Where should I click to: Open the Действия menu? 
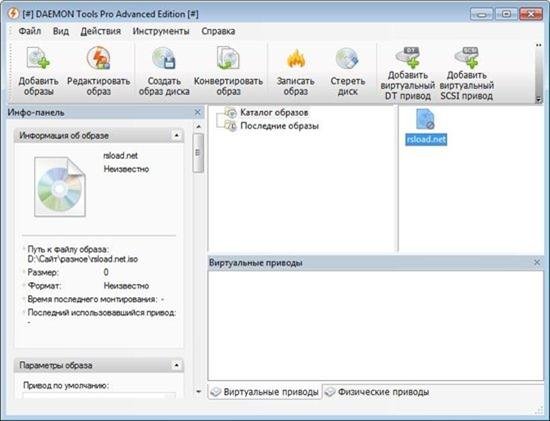click(x=101, y=31)
